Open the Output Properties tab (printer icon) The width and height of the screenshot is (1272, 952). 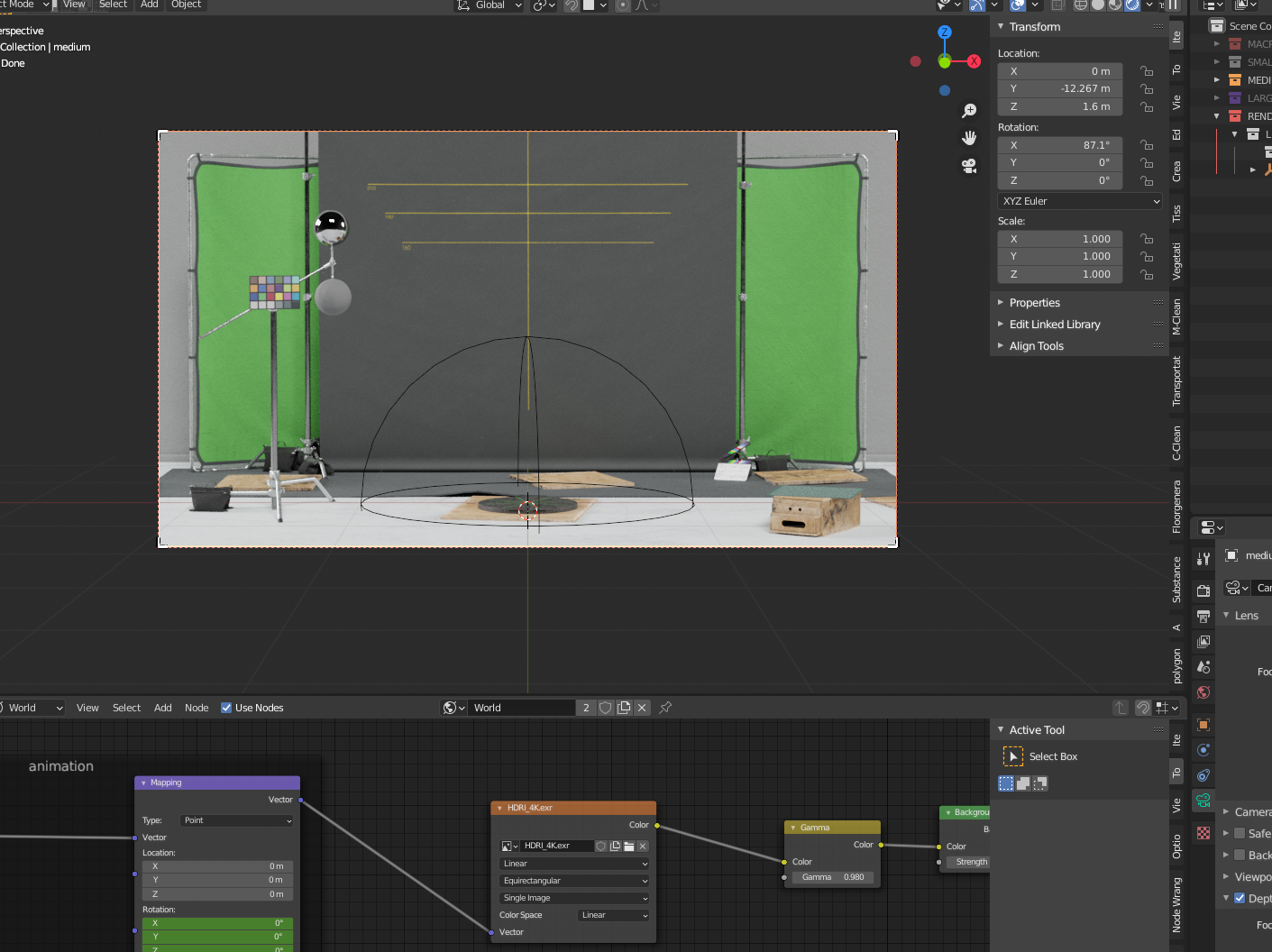pyautogui.click(x=1203, y=617)
